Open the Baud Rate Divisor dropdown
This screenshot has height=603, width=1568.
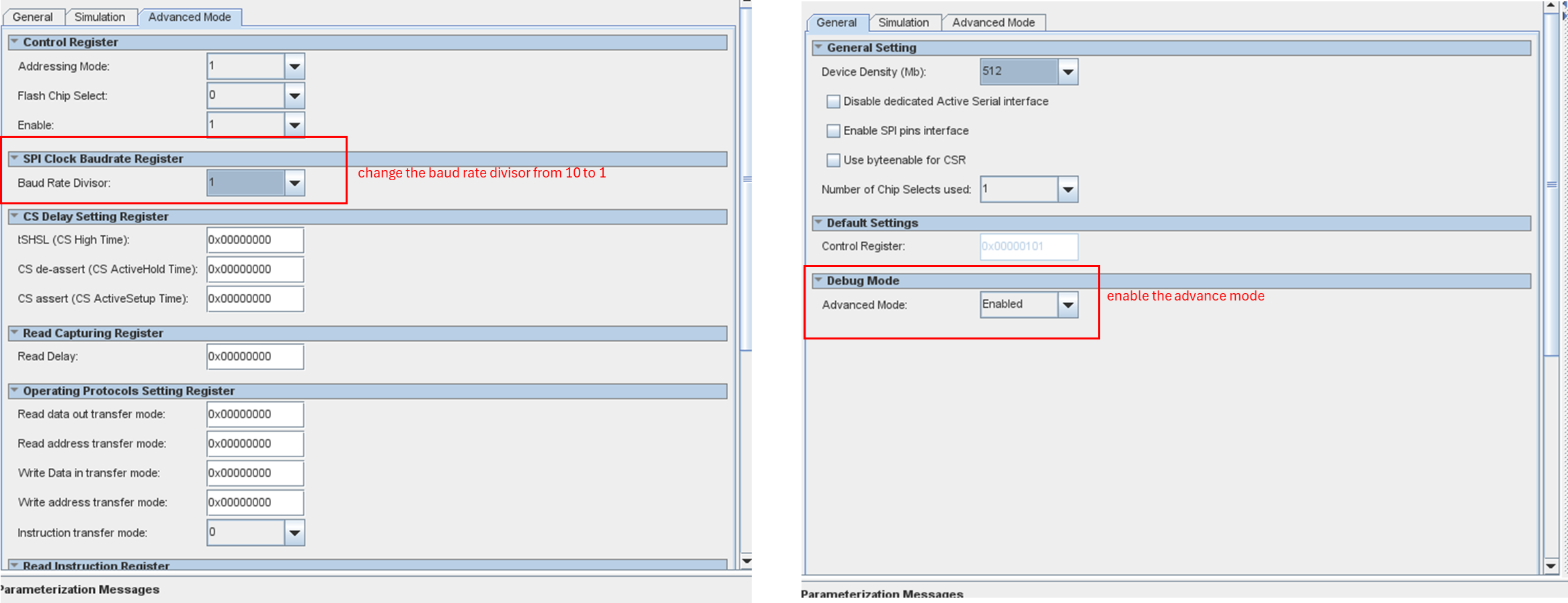coord(295,183)
